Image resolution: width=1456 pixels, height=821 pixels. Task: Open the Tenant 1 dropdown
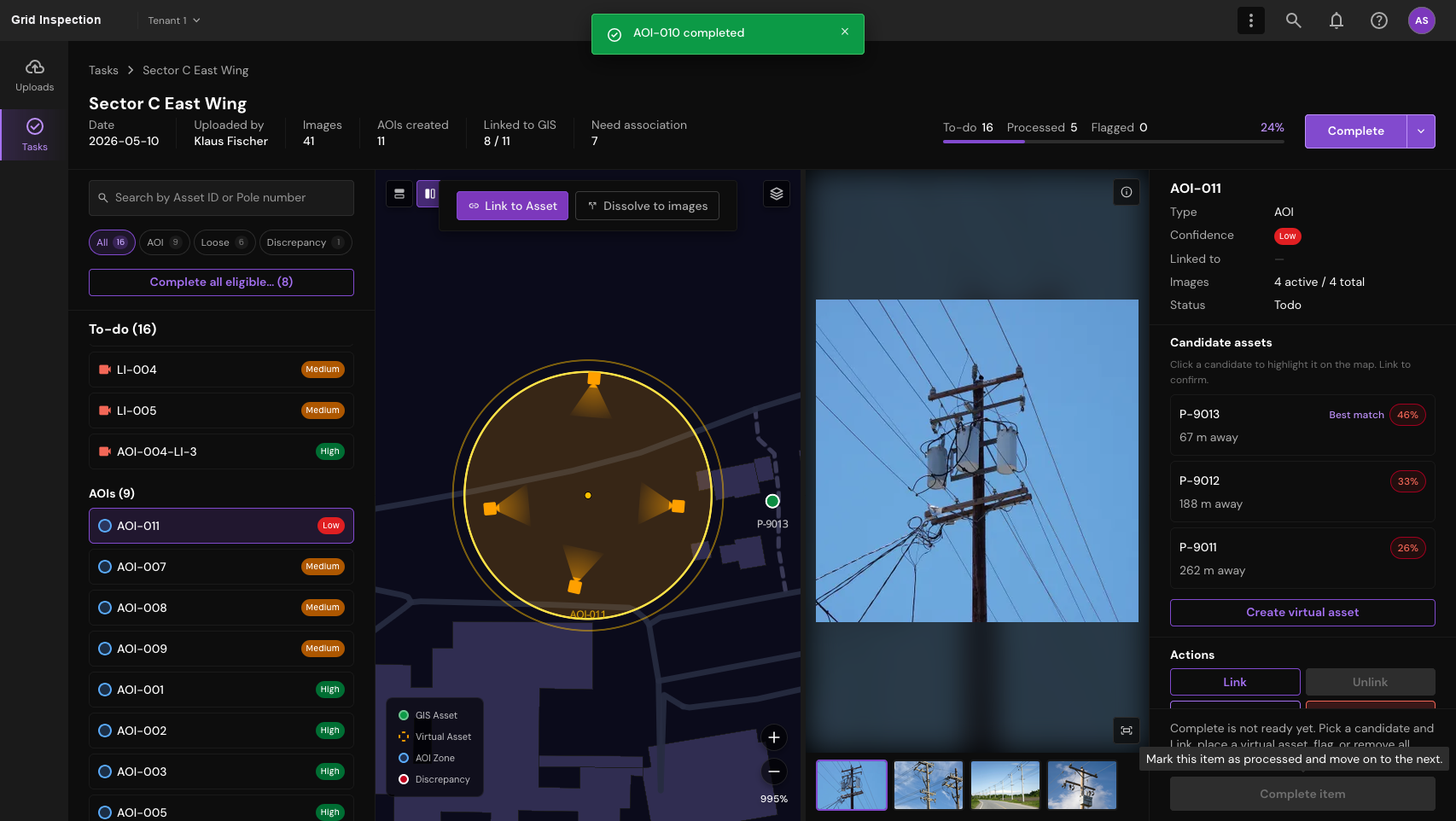coord(174,20)
